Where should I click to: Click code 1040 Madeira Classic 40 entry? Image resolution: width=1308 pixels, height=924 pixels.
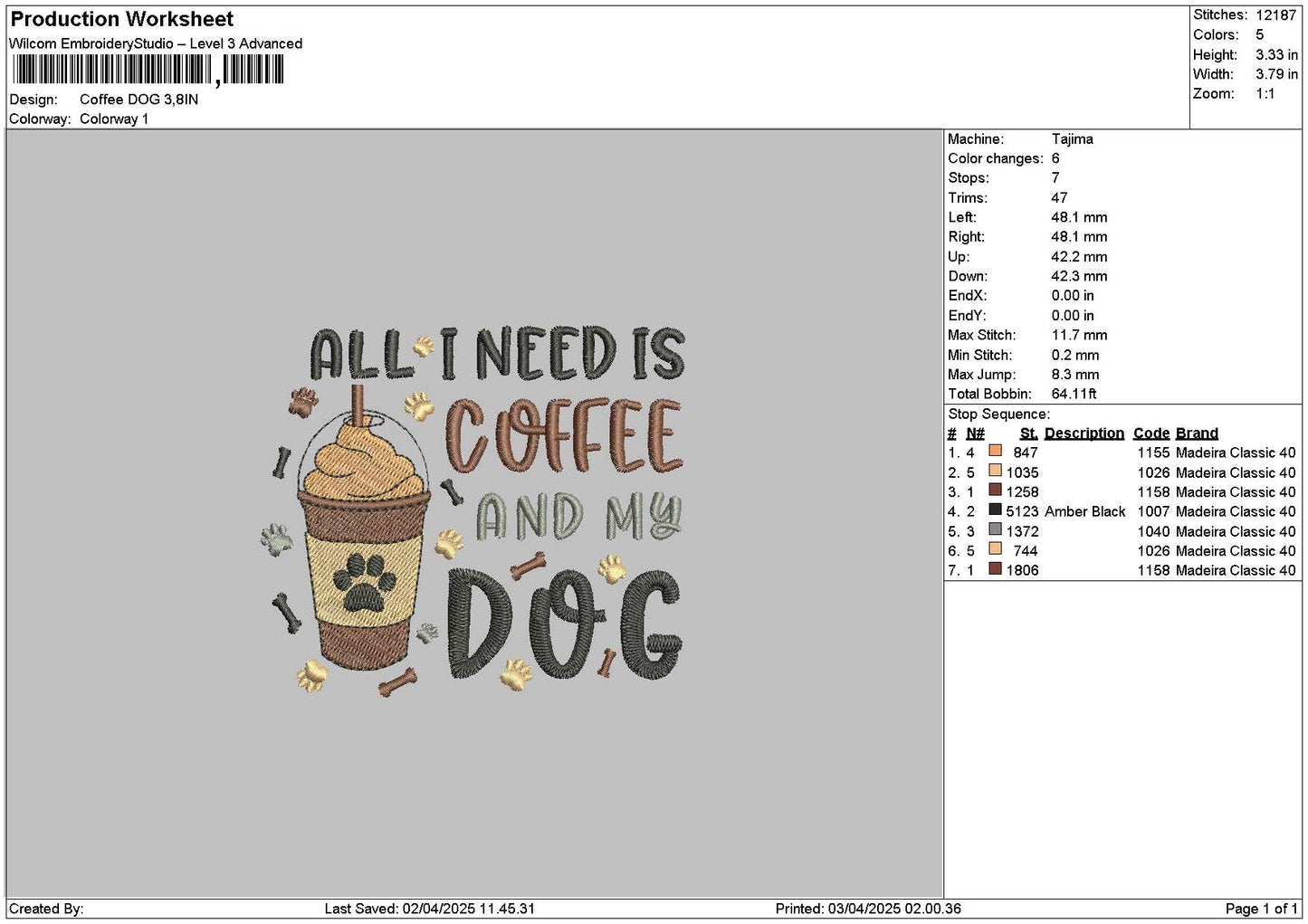[1217, 531]
